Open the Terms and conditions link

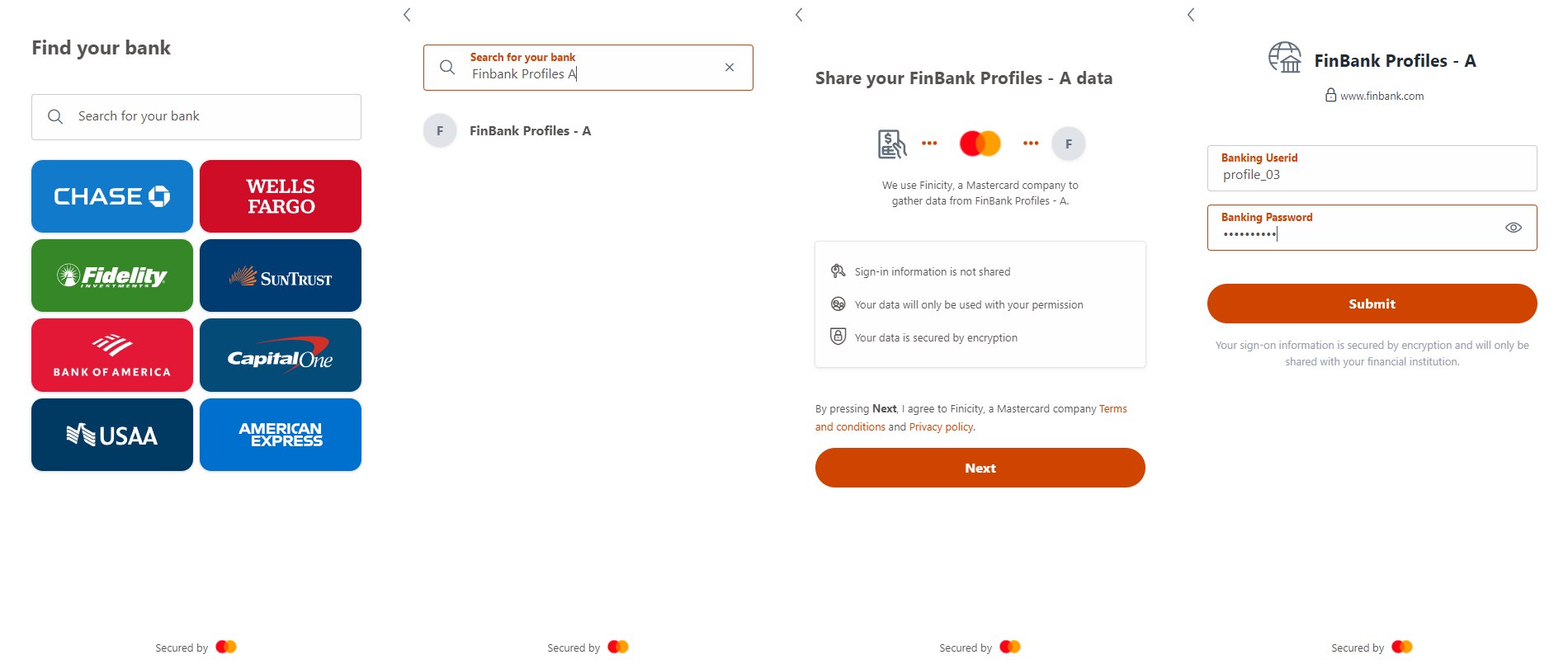coord(1113,408)
